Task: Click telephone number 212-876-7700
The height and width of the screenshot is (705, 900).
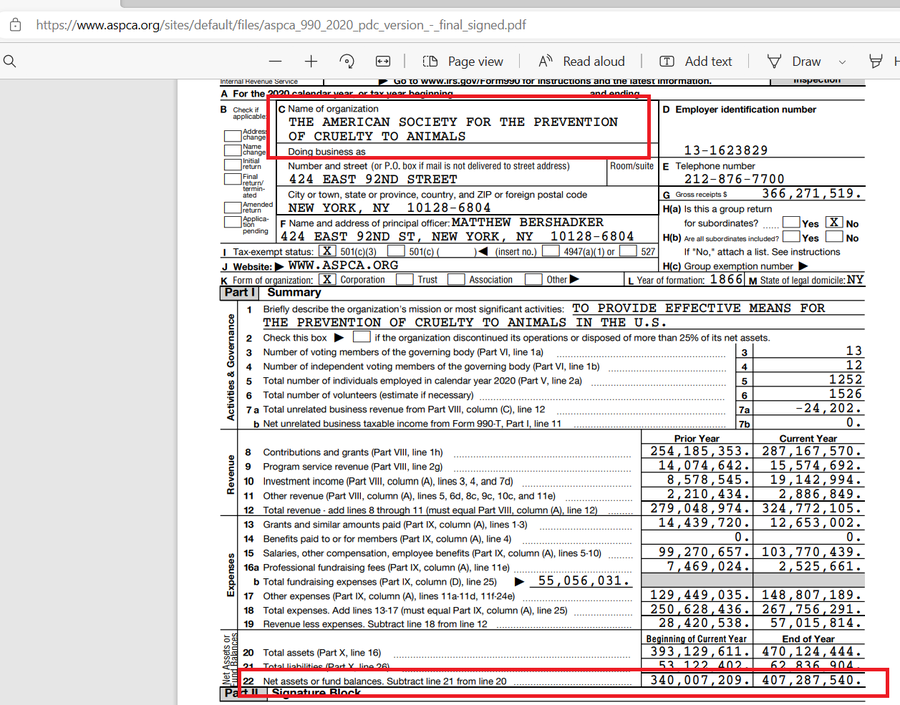Action: (734, 179)
